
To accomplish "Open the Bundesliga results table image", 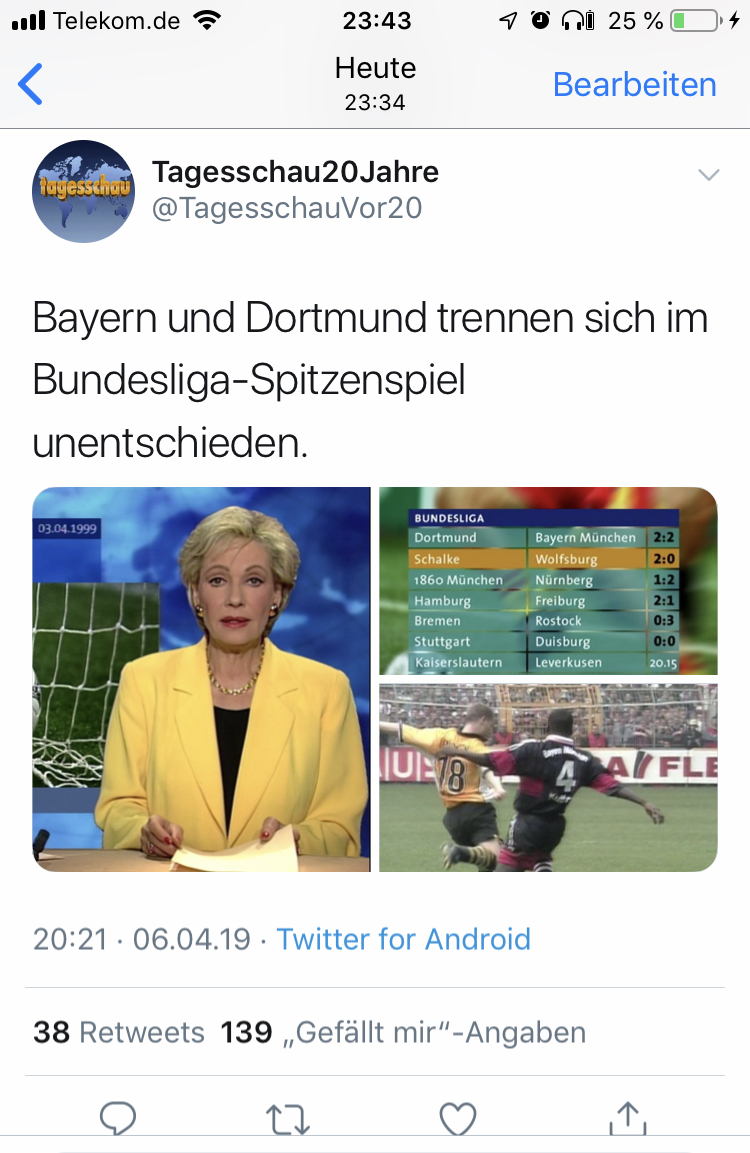I will (549, 581).
